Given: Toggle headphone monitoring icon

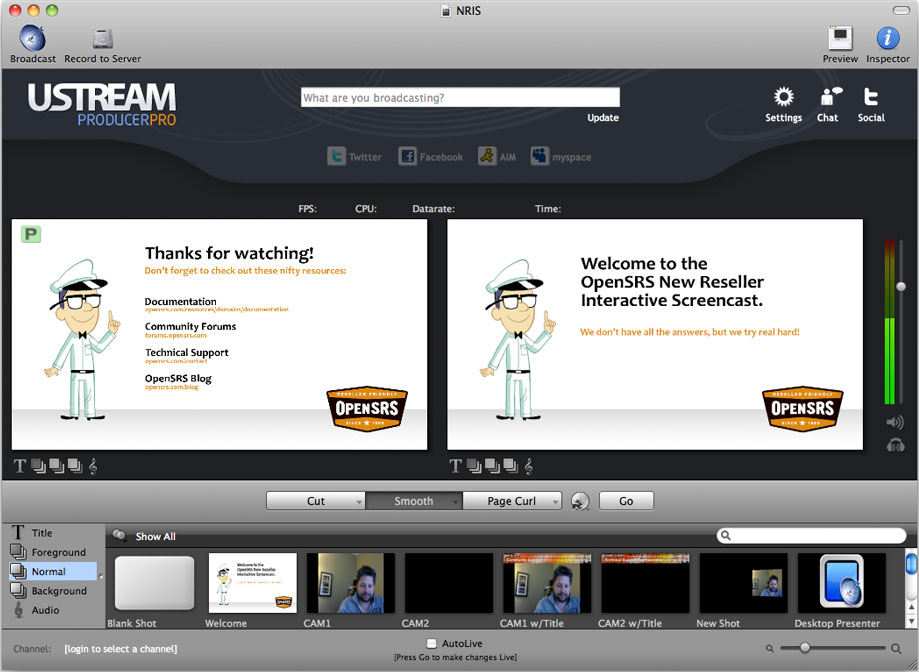Looking at the screenshot, I should [x=895, y=445].
